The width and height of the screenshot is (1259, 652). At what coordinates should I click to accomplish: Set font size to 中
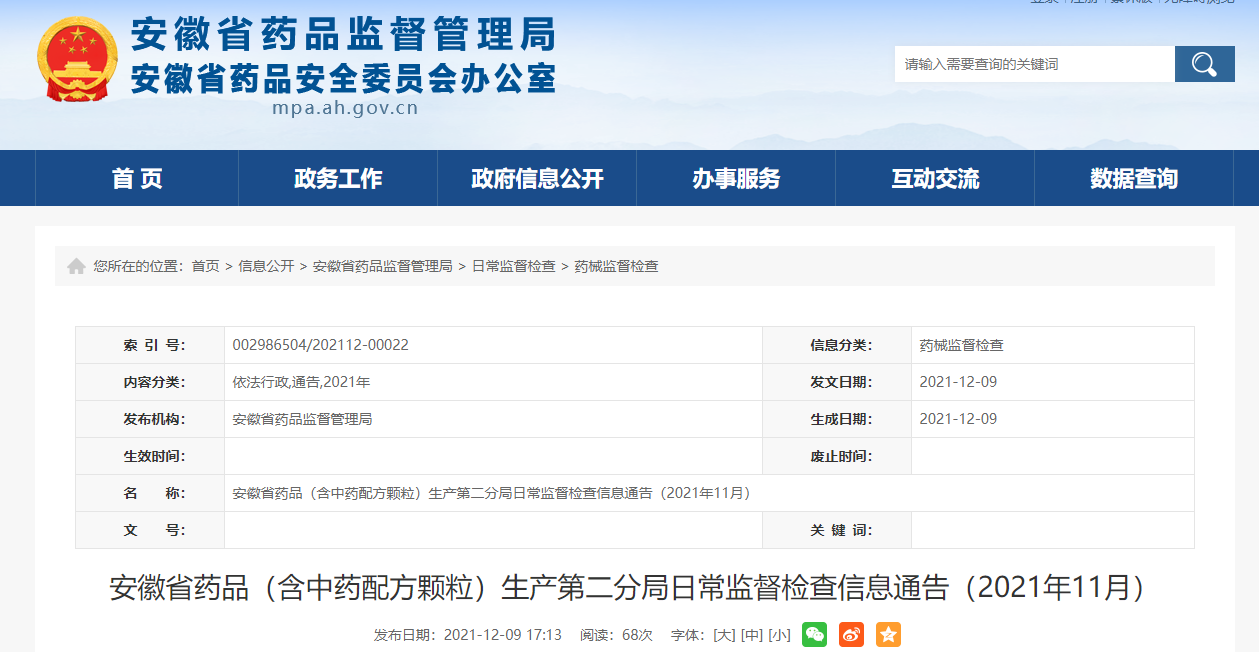(752, 635)
